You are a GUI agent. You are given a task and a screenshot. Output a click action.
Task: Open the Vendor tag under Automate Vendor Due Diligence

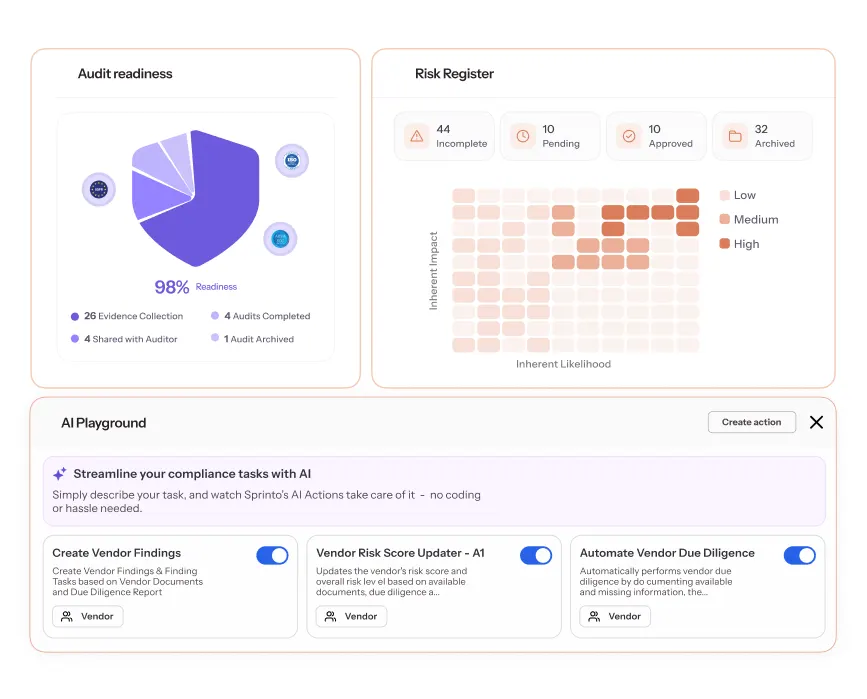pos(615,616)
